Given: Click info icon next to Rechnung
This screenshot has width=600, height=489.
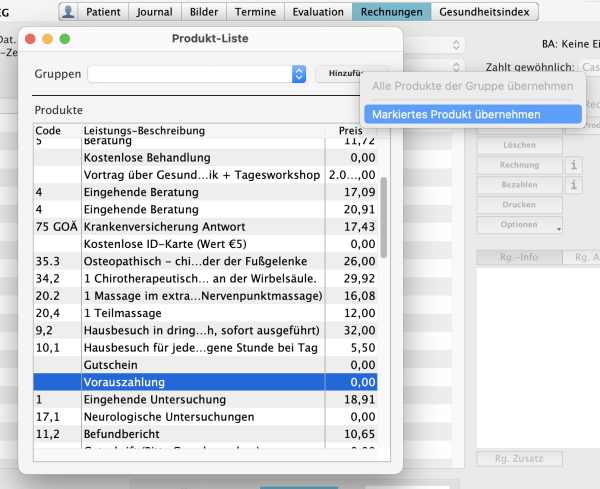Looking at the screenshot, I should point(574,166).
